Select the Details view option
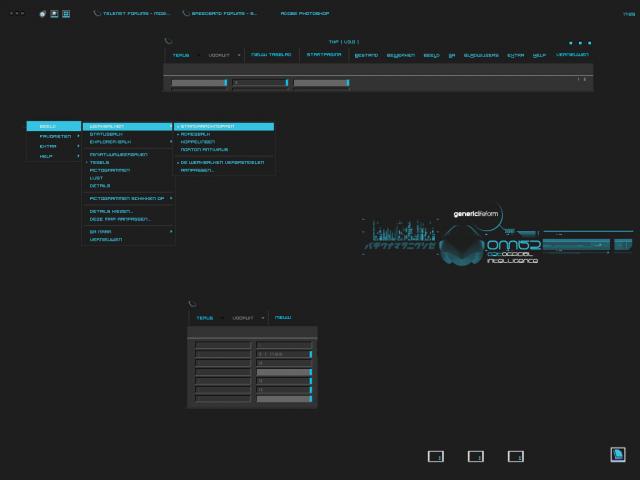 tap(128, 186)
